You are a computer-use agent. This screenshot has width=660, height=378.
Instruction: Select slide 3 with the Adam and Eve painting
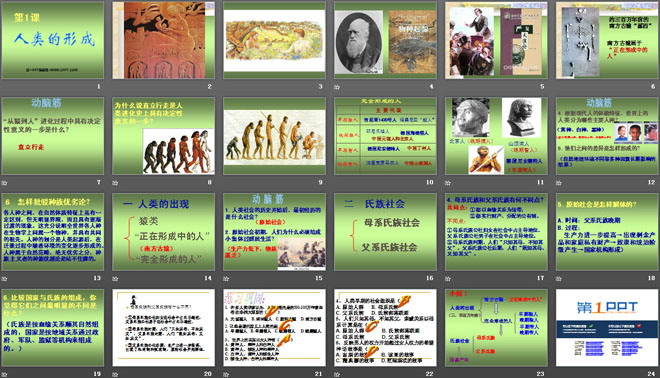coord(274,40)
